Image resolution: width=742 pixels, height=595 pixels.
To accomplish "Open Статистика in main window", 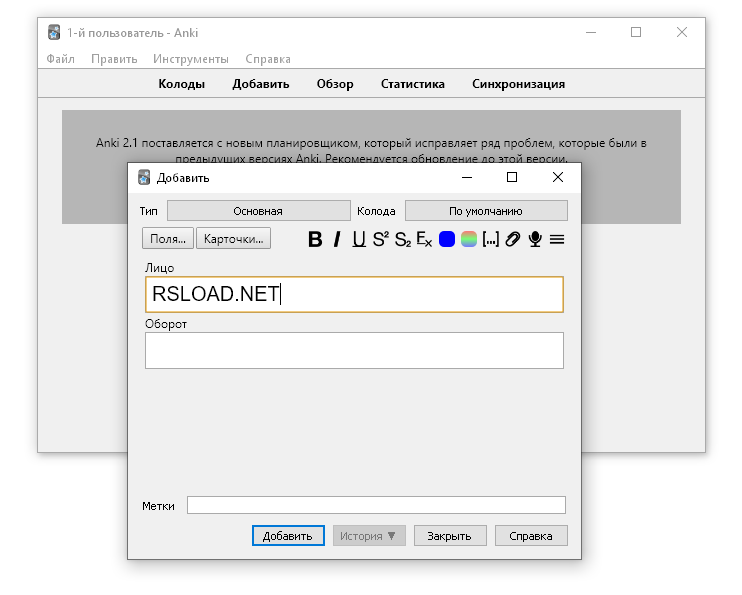I will click(x=413, y=84).
